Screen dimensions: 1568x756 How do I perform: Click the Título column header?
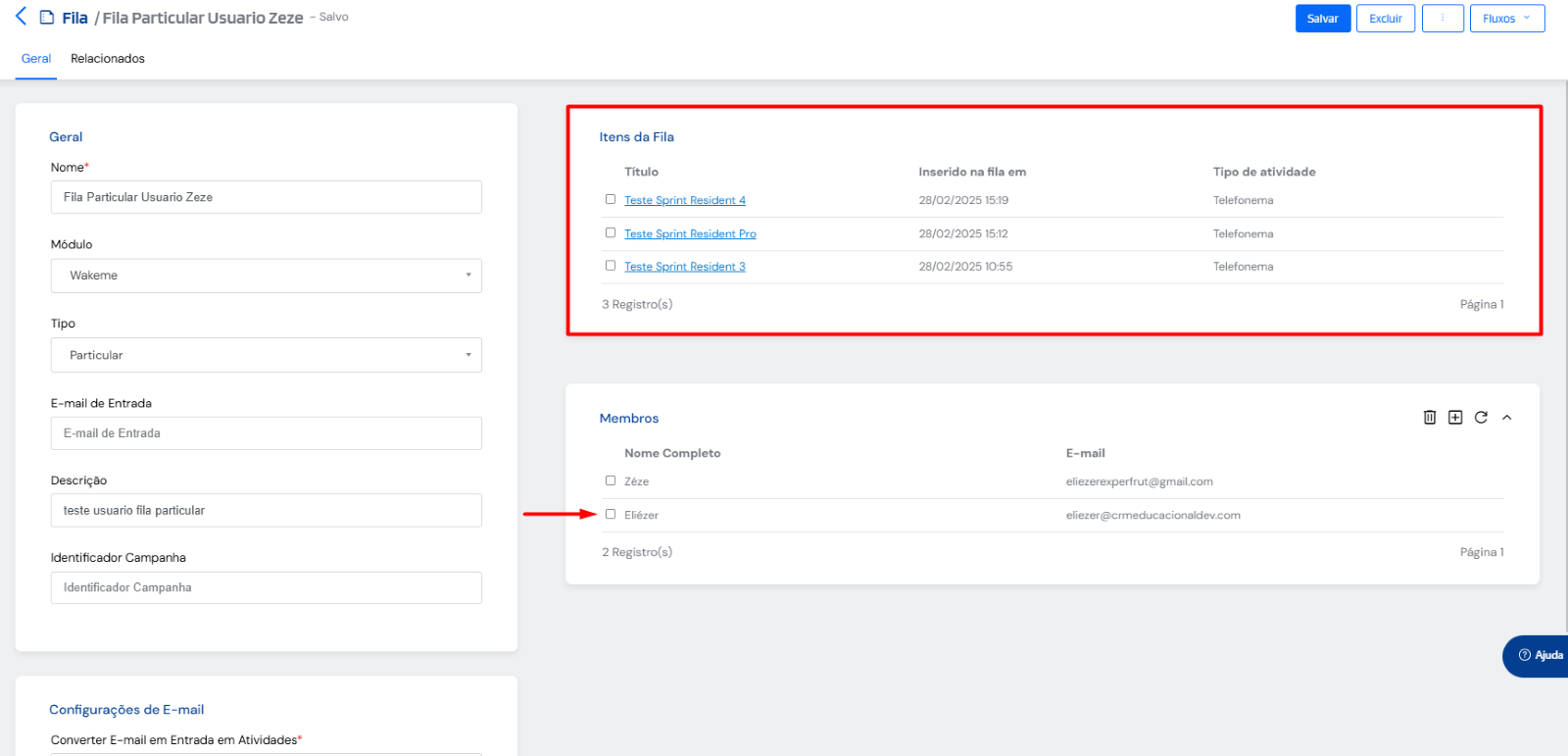click(x=642, y=172)
